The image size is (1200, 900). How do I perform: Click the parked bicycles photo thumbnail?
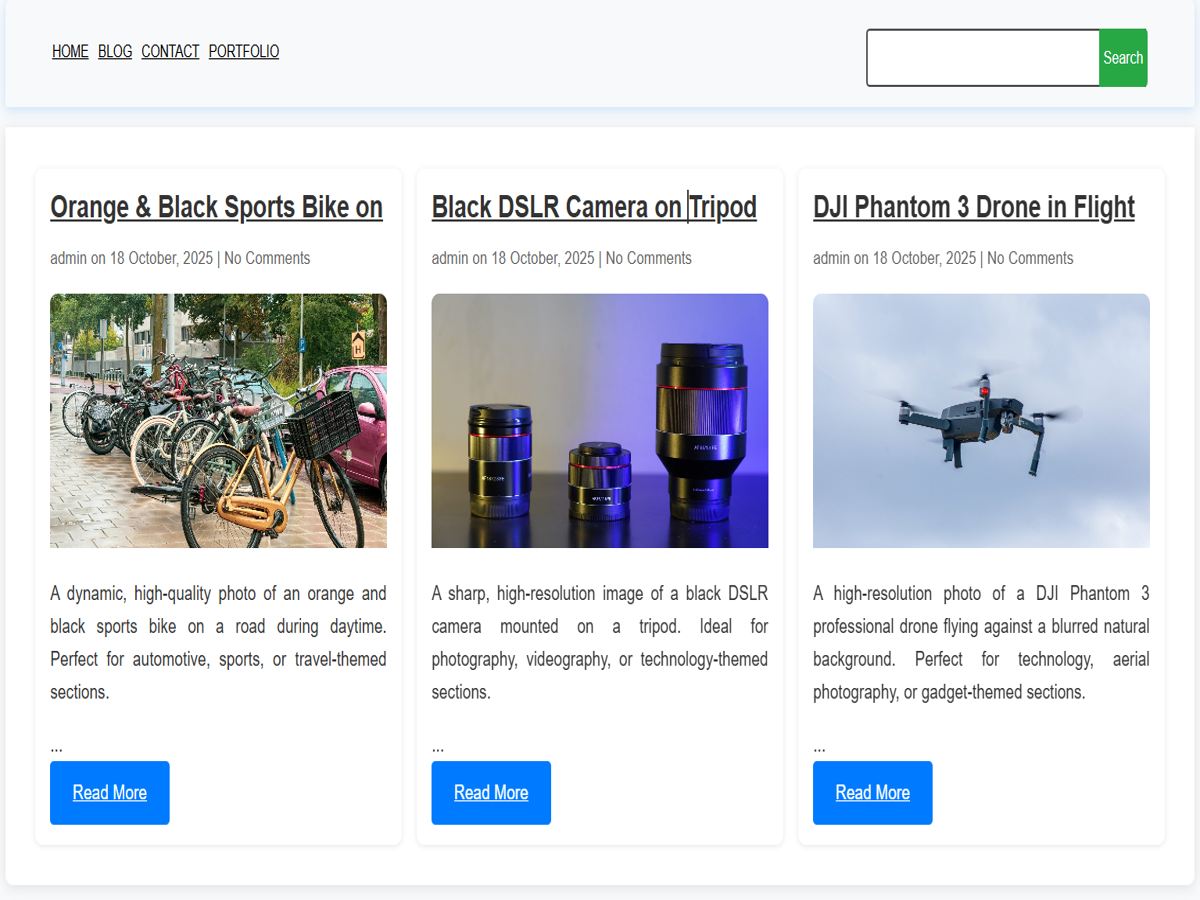[x=218, y=420]
